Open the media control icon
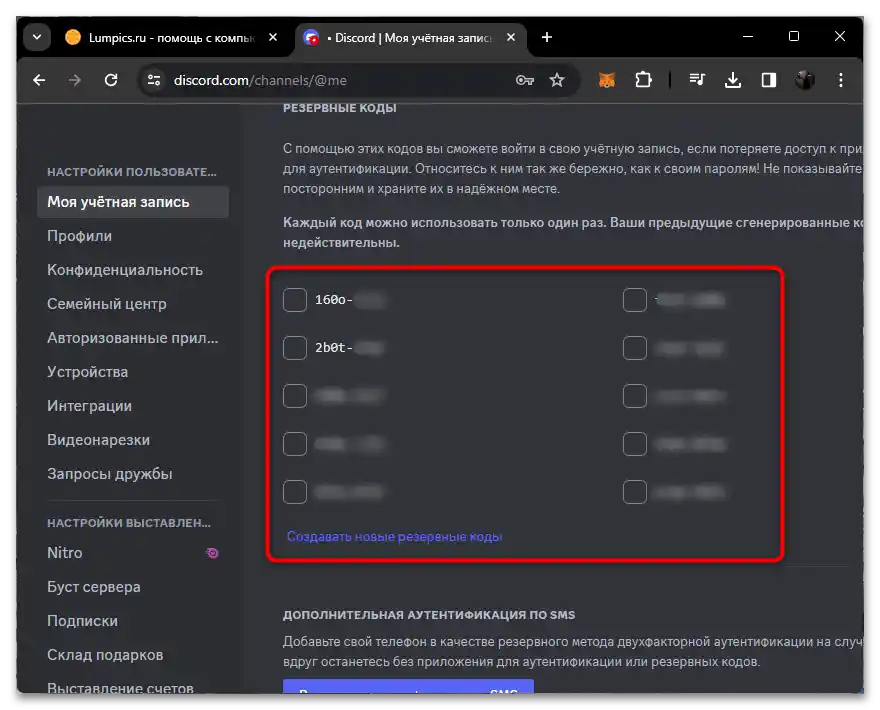This screenshot has height=710, width=880. 697,80
